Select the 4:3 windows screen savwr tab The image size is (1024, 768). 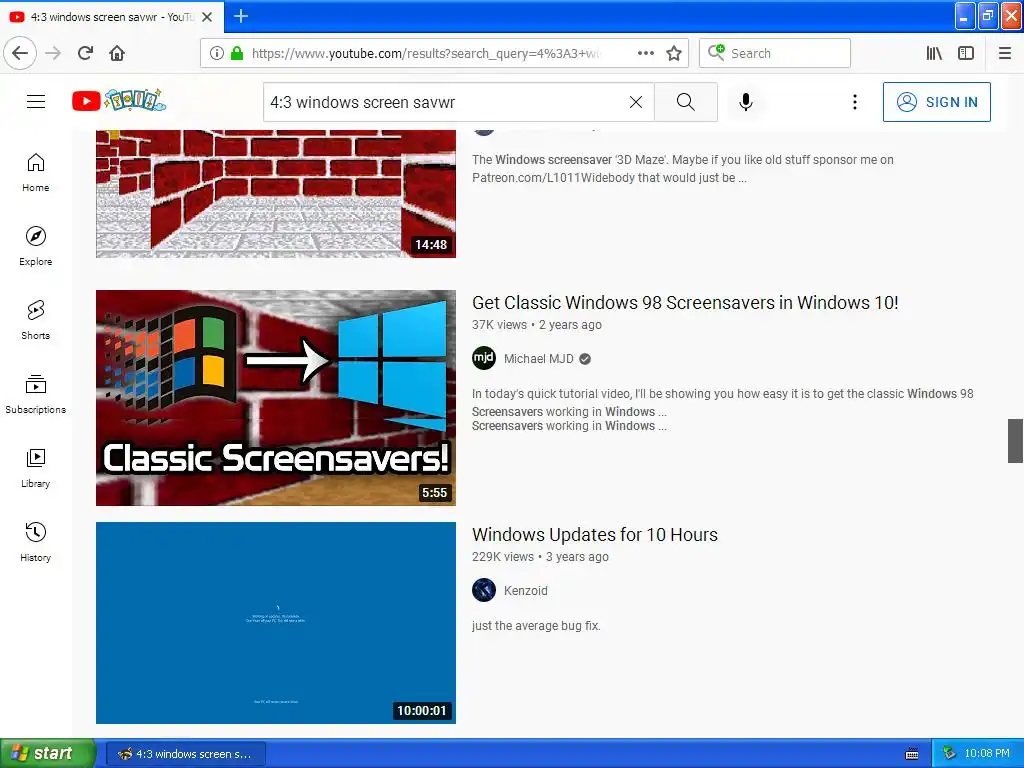point(111,17)
